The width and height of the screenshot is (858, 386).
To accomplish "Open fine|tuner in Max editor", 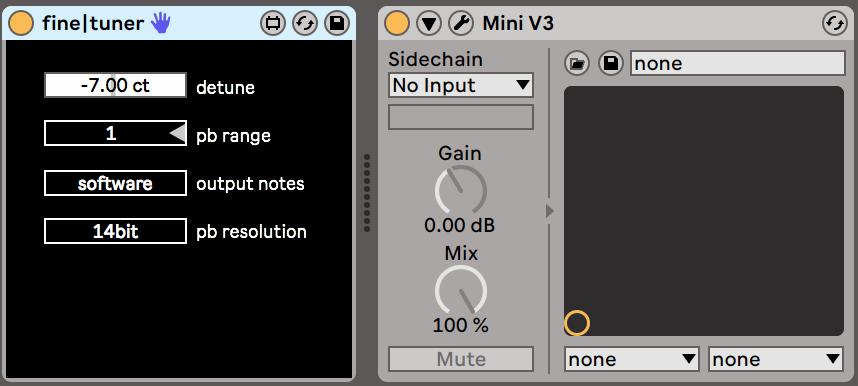I will click(273, 23).
